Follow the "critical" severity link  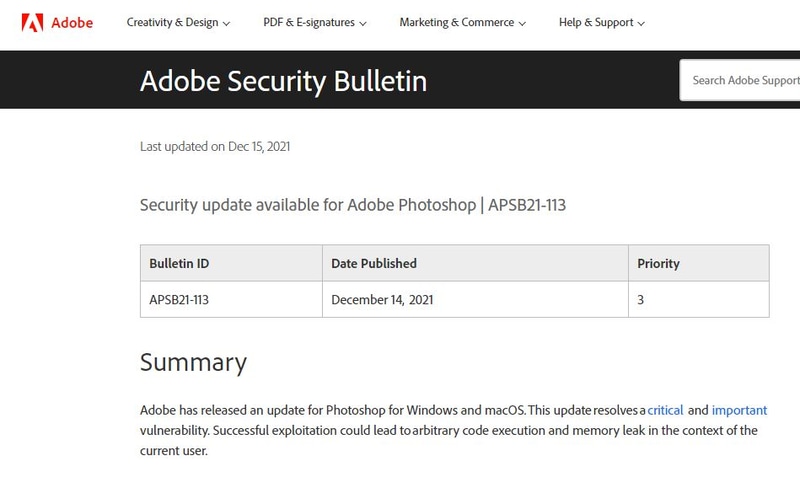[666, 410]
